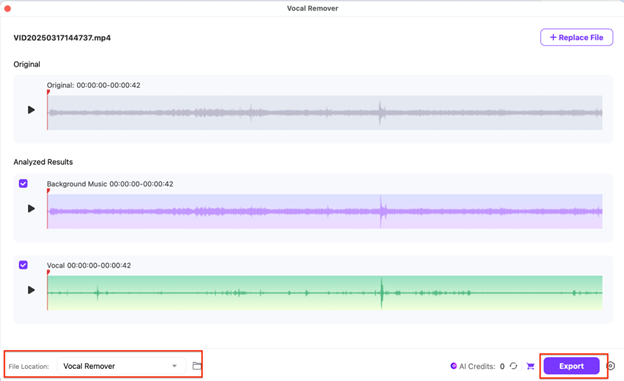The image size is (624, 381).
Task: Export the separated audio tracks
Action: (571, 366)
